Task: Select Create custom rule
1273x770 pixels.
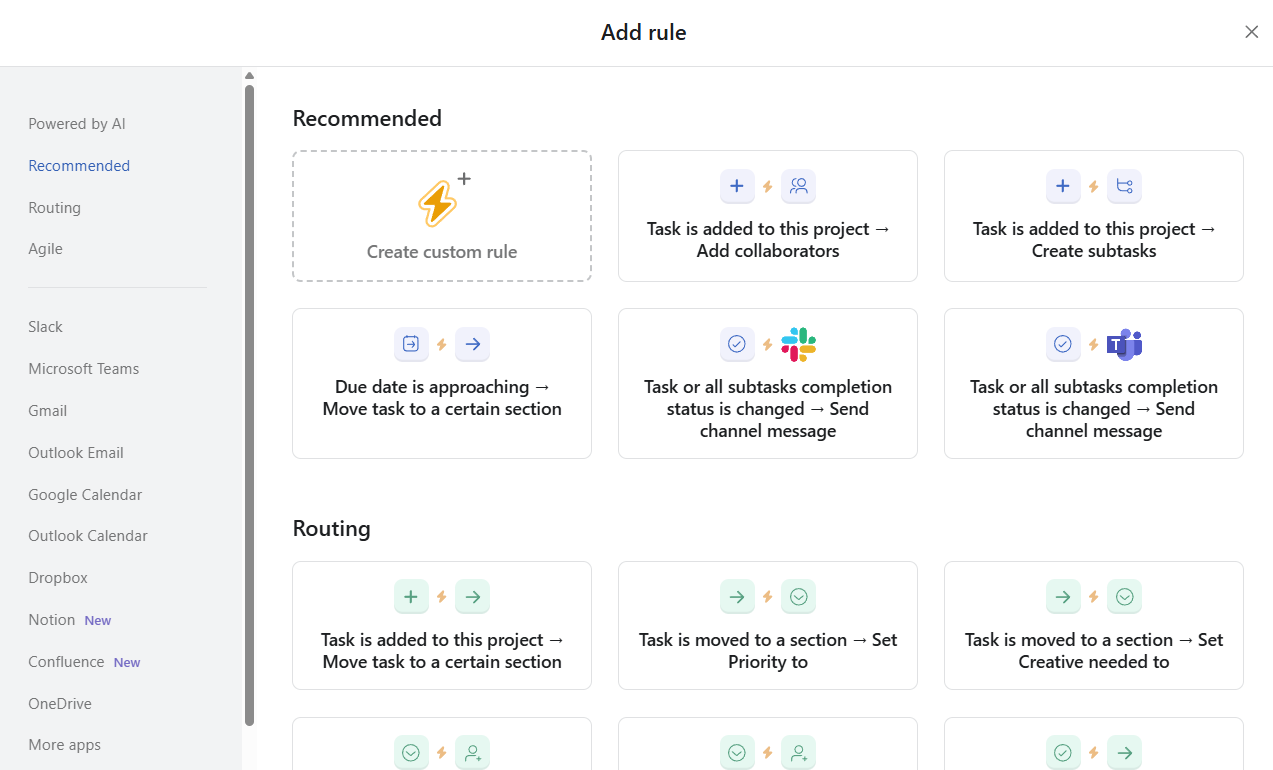Action: click(x=441, y=216)
